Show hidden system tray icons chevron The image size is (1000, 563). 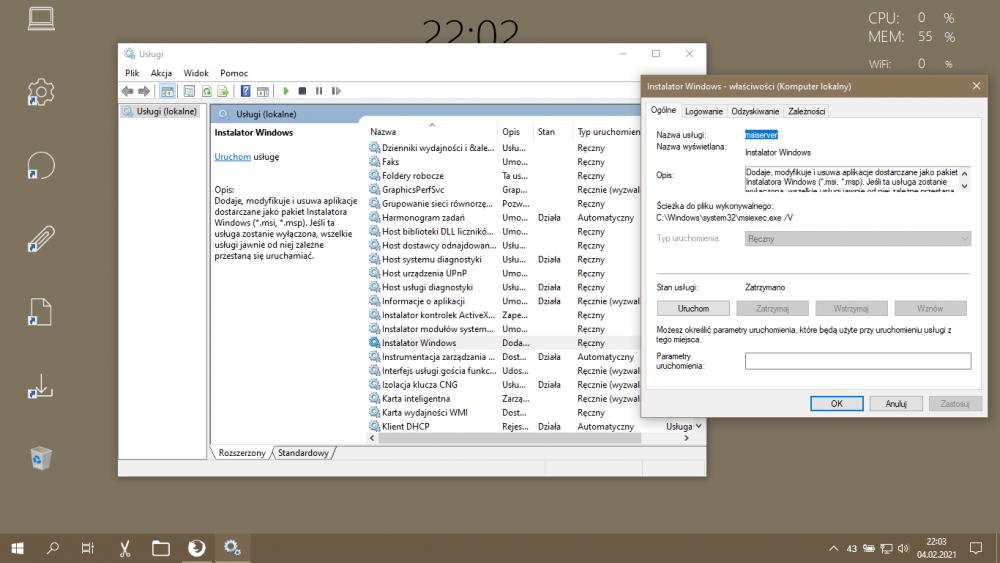pos(834,548)
